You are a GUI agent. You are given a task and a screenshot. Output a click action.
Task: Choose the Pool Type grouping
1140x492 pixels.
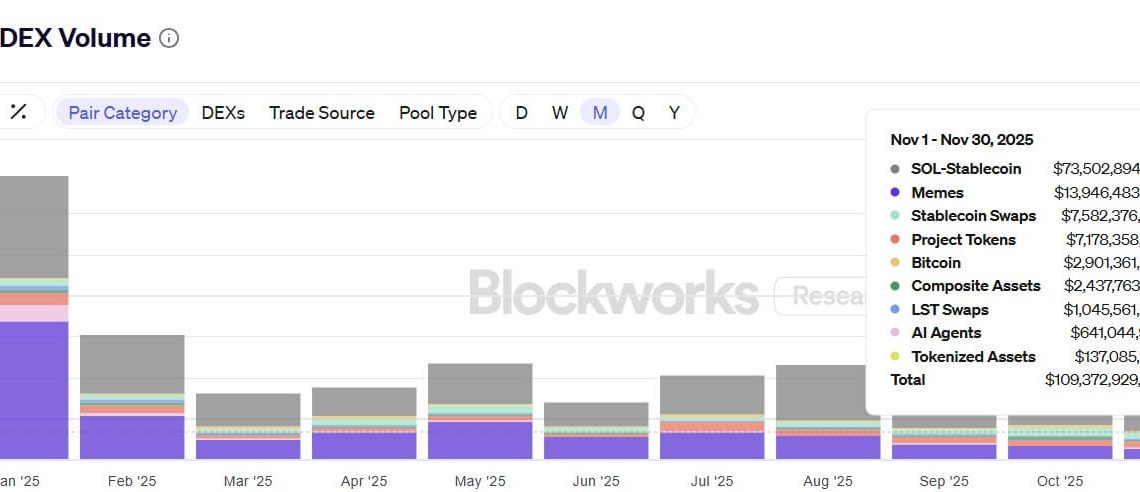click(x=438, y=113)
